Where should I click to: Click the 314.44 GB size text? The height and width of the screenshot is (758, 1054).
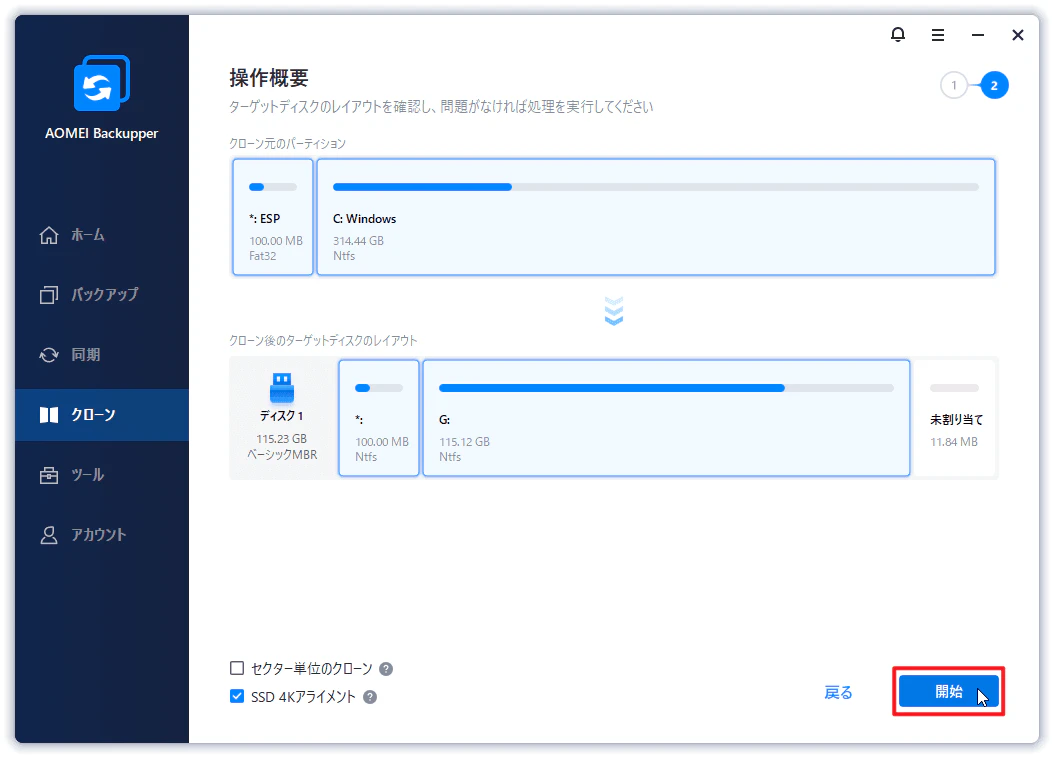(358, 241)
